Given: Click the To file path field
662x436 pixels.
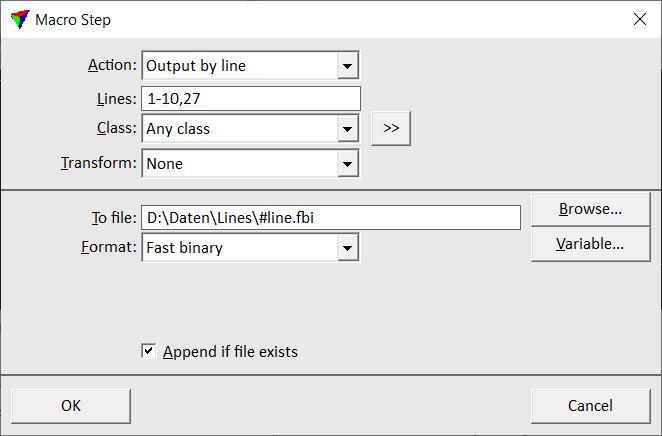Looking at the screenshot, I should click(x=330, y=217).
